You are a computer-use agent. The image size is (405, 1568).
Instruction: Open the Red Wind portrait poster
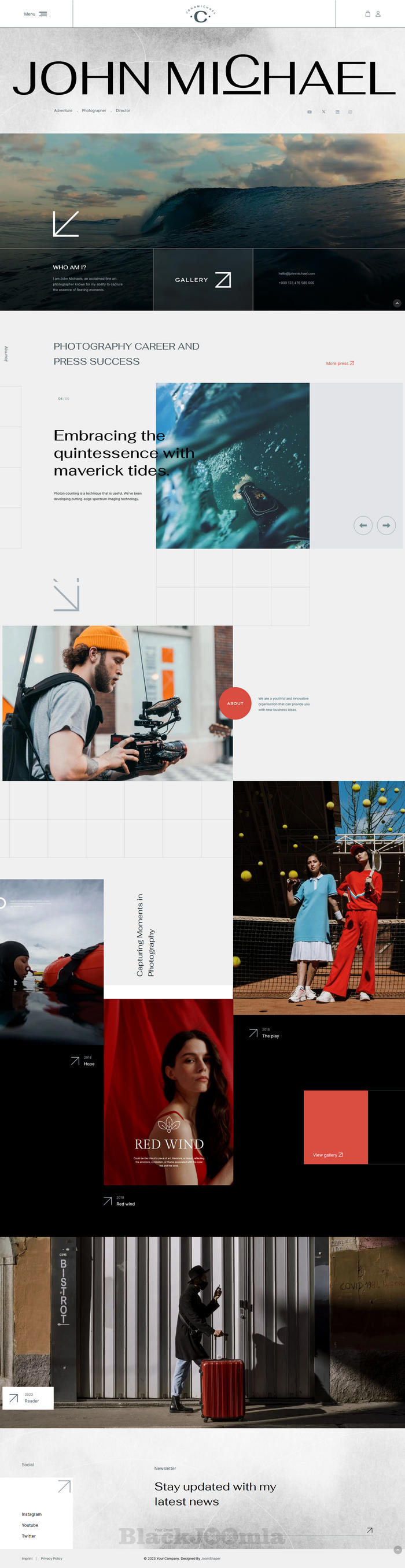(168, 1092)
